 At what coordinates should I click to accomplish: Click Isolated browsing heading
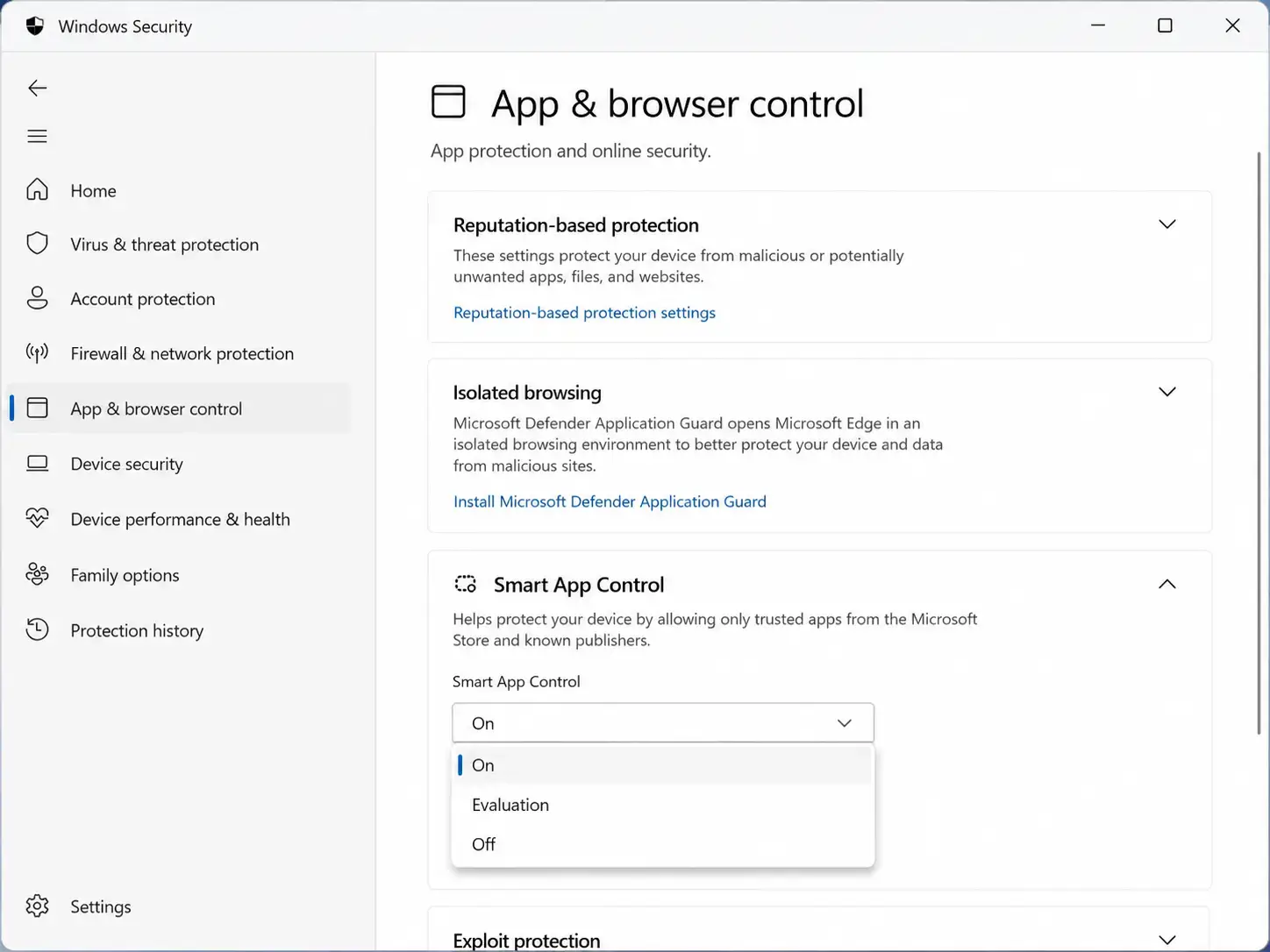(x=527, y=393)
